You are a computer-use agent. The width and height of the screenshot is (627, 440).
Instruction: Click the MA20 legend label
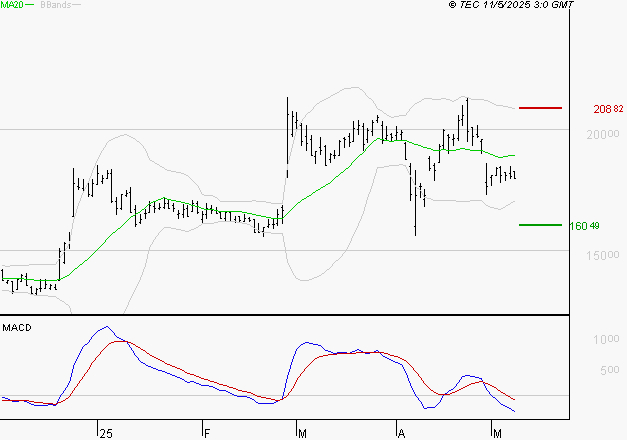pos(12,5)
